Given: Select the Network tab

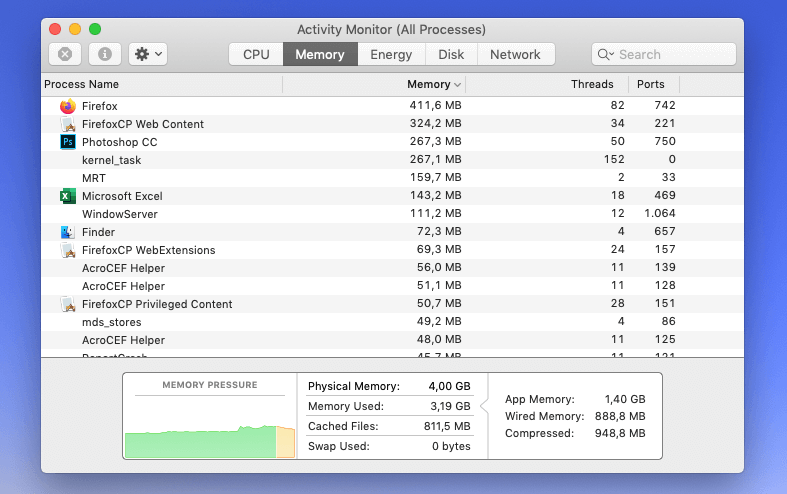Looking at the screenshot, I should click(x=515, y=54).
